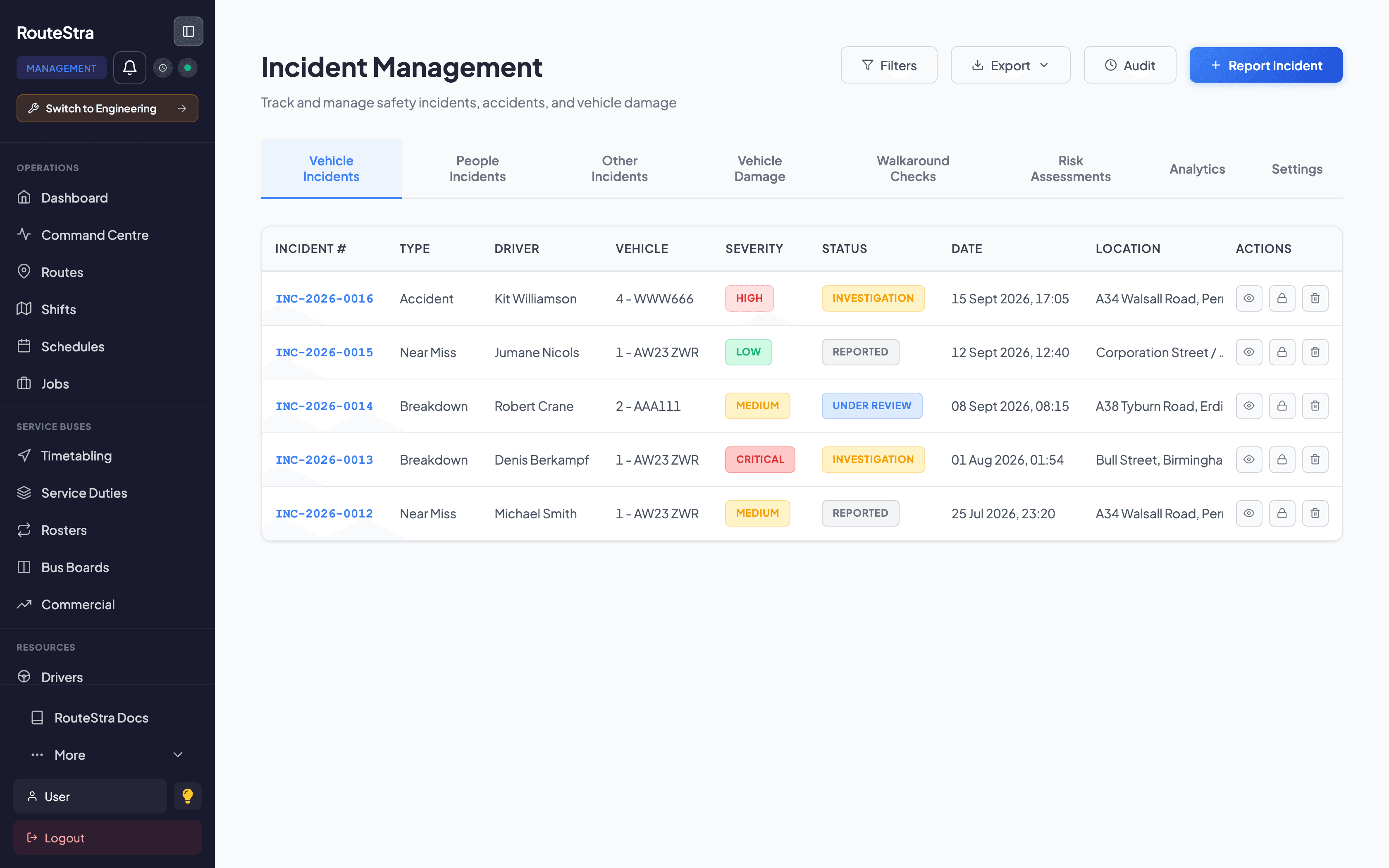Delete incident INC-2026-0014 with trash icon
The height and width of the screenshot is (868, 1389).
tap(1315, 406)
